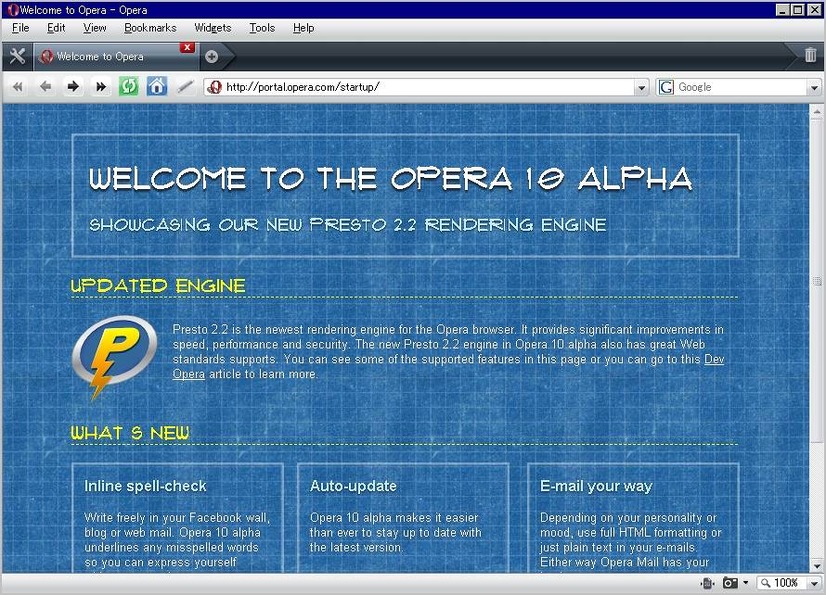Click the E-mail your way heading
The height and width of the screenshot is (595, 826).
point(596,486)
